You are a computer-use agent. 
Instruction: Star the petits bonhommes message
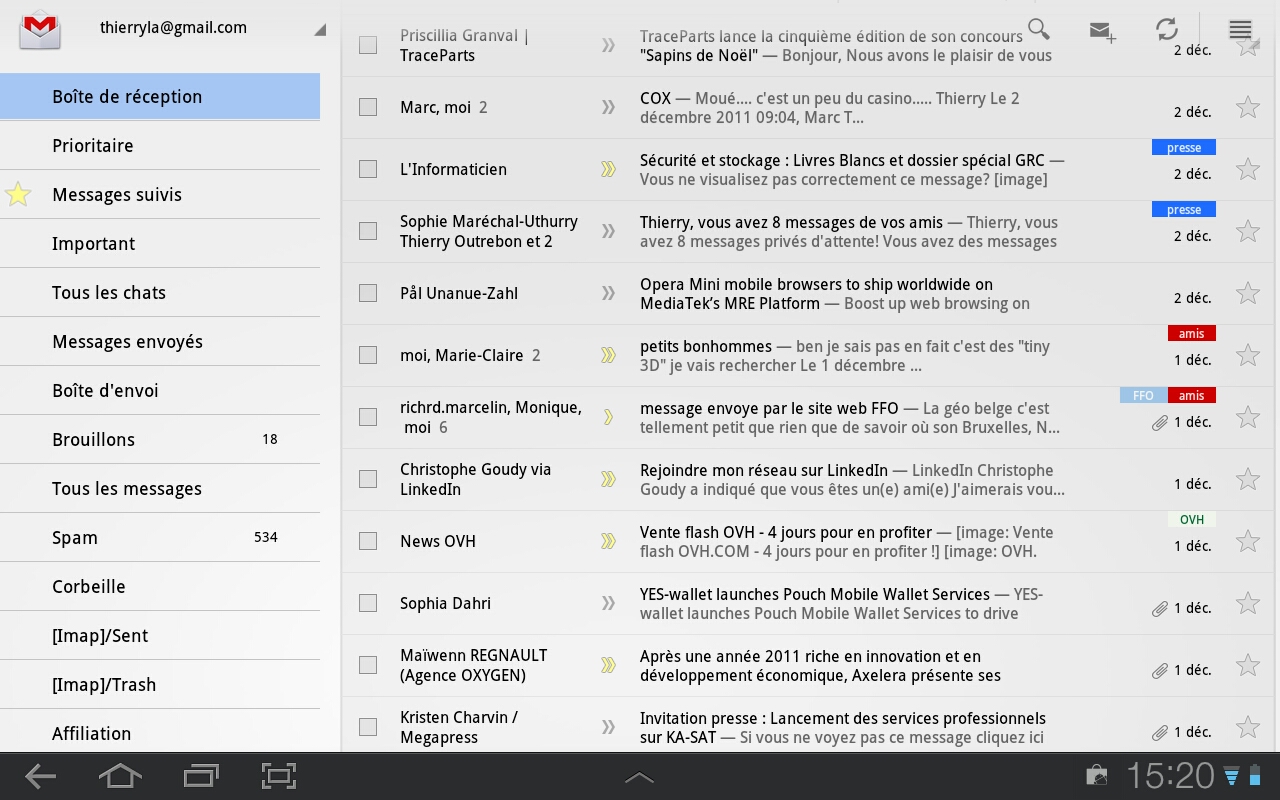click(1247, 355)
